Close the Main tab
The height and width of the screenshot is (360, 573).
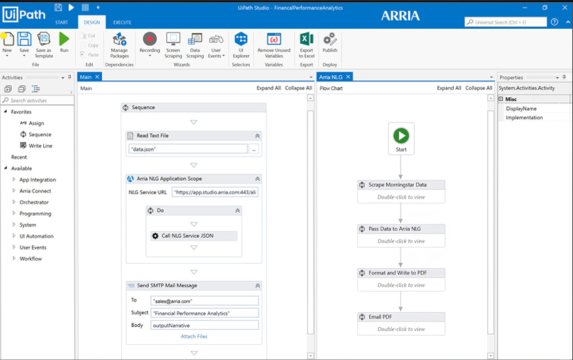97,77
